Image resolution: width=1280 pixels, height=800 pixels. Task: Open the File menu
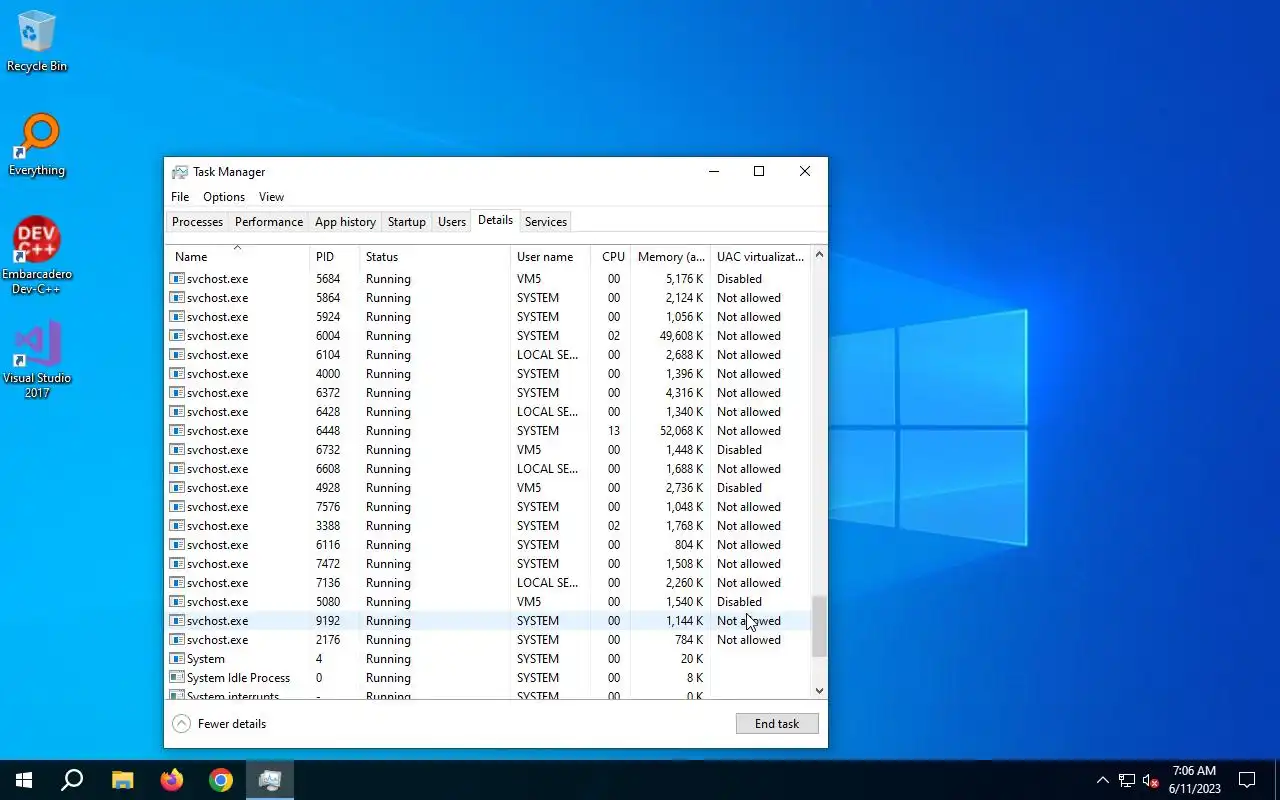click(x=180, y=197)
